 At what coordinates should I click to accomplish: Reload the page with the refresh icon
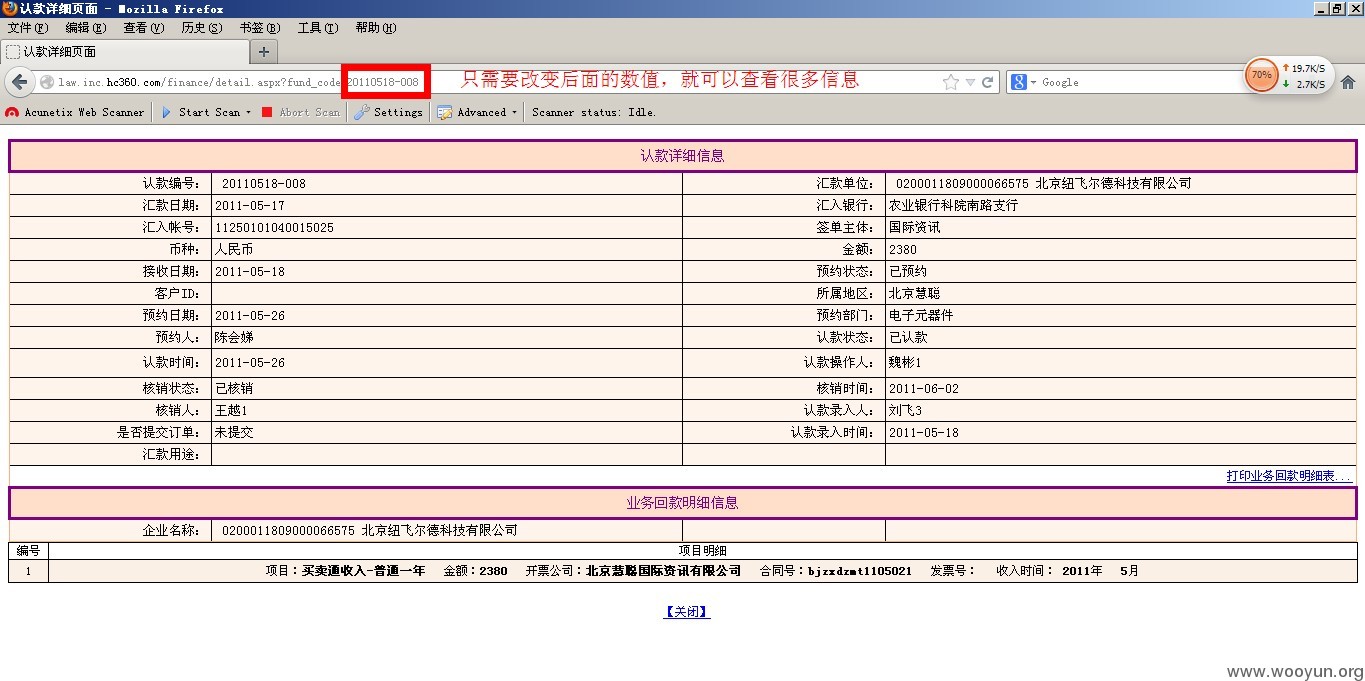pos(987,82)
